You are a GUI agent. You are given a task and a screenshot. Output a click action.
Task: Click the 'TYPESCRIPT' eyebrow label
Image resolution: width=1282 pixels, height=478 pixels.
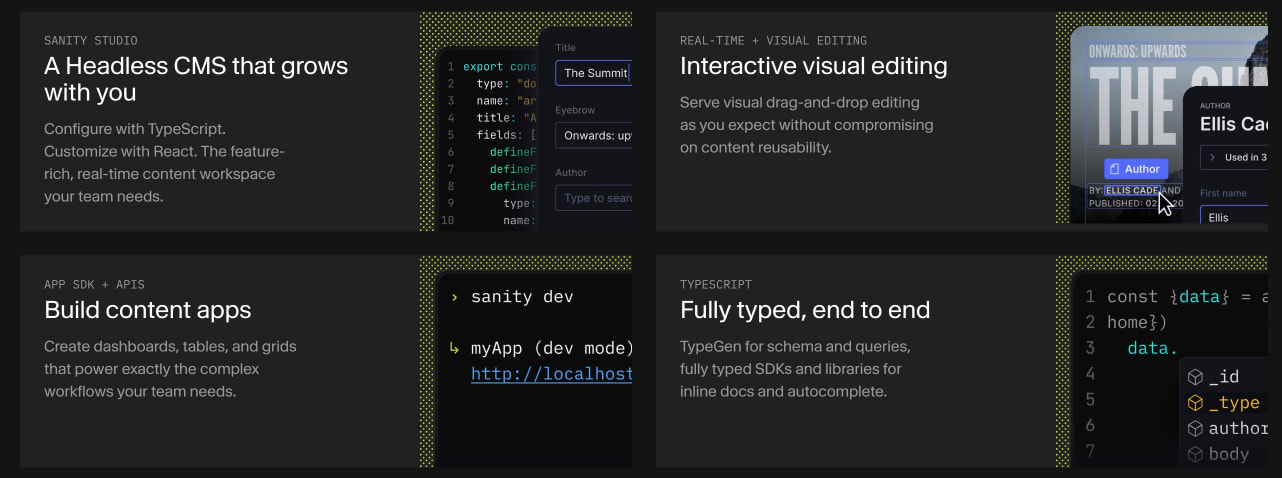pyautogui.click(x=716, y=285)
